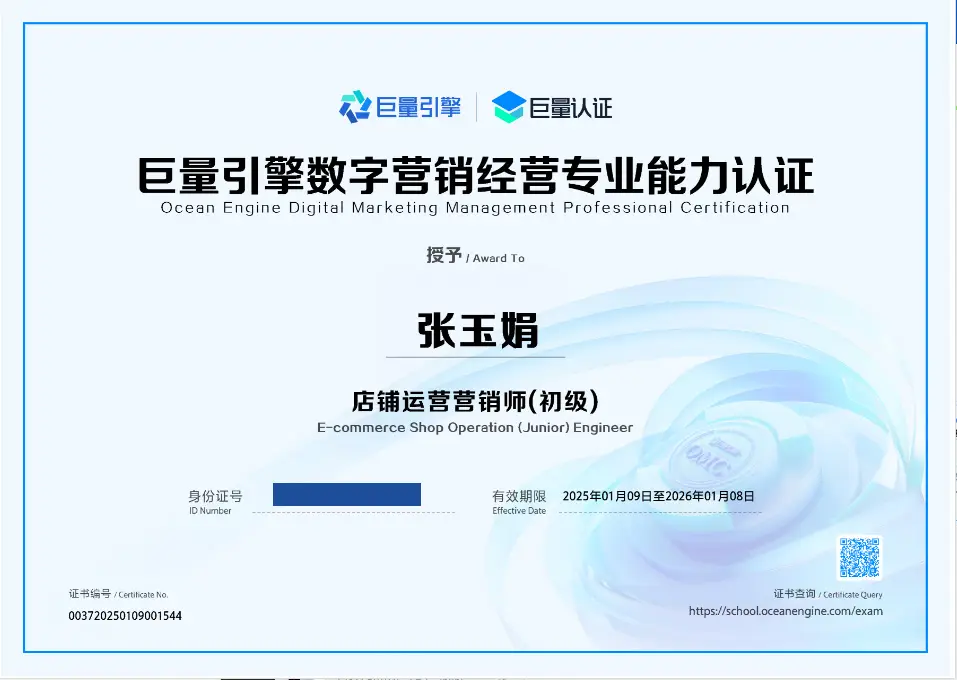This screenshot has width=957, height=680.
Task: Click the QR code for certificate query
Action: pos(859,558)
